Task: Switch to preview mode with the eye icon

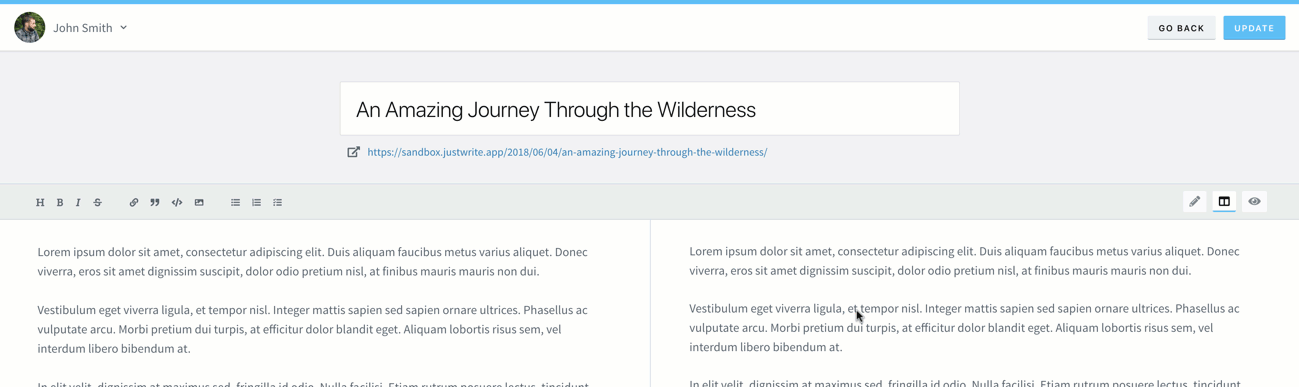Action: coord(1254,201)
